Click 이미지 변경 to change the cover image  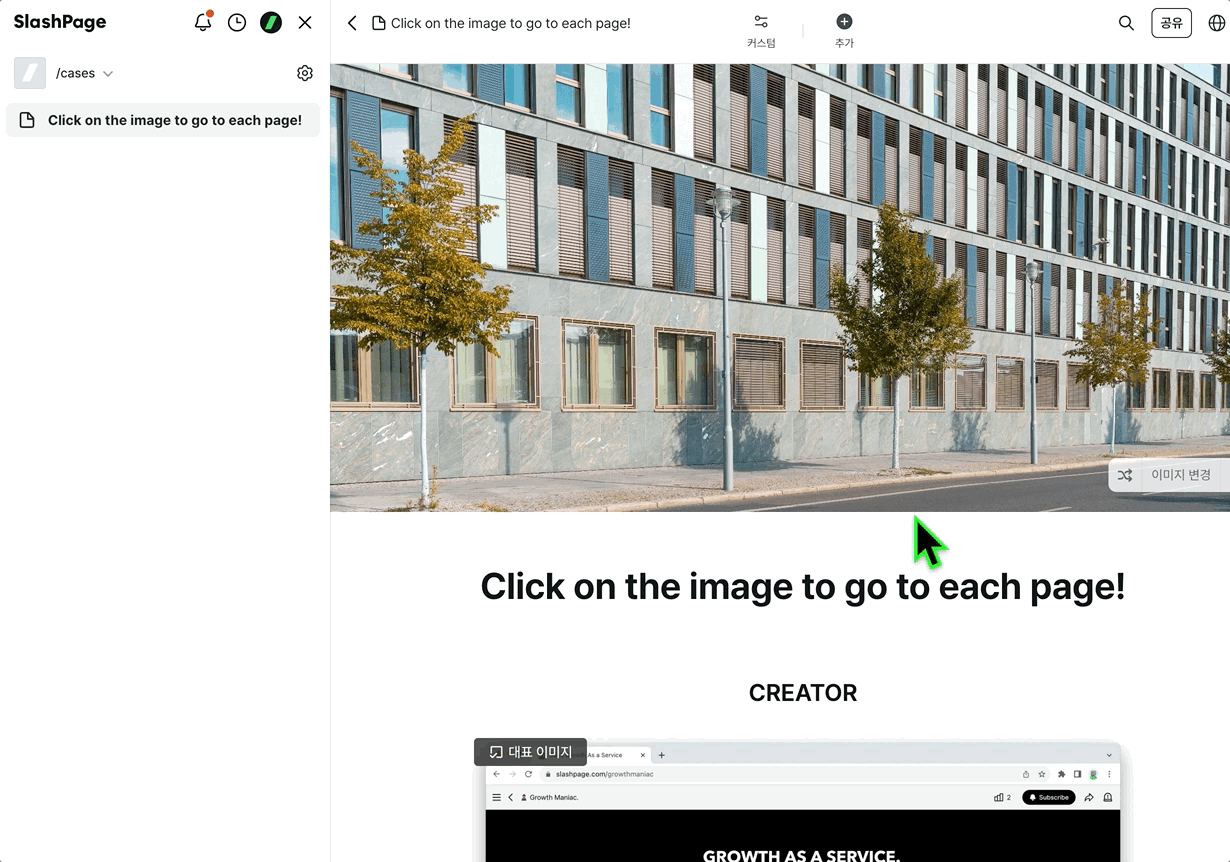1169,475
